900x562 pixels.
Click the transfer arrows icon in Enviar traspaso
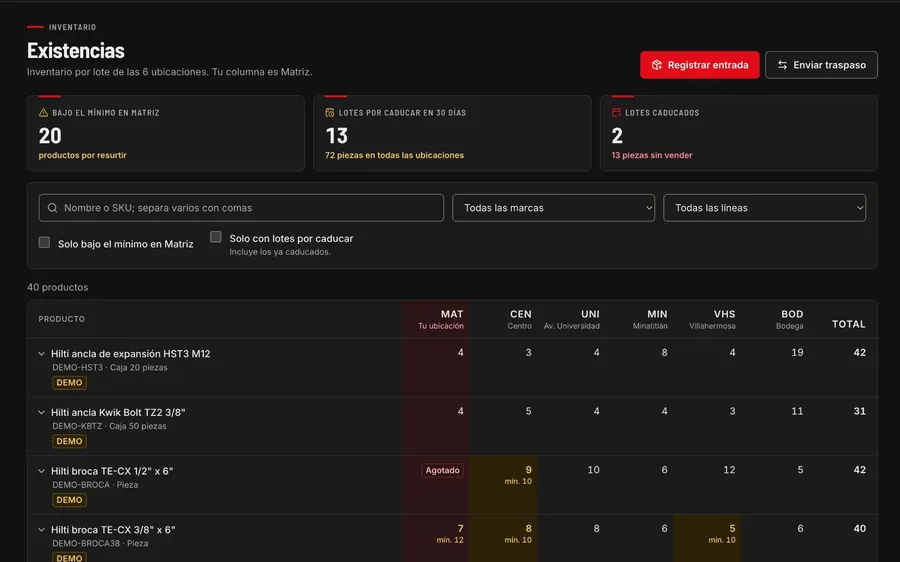782,65
